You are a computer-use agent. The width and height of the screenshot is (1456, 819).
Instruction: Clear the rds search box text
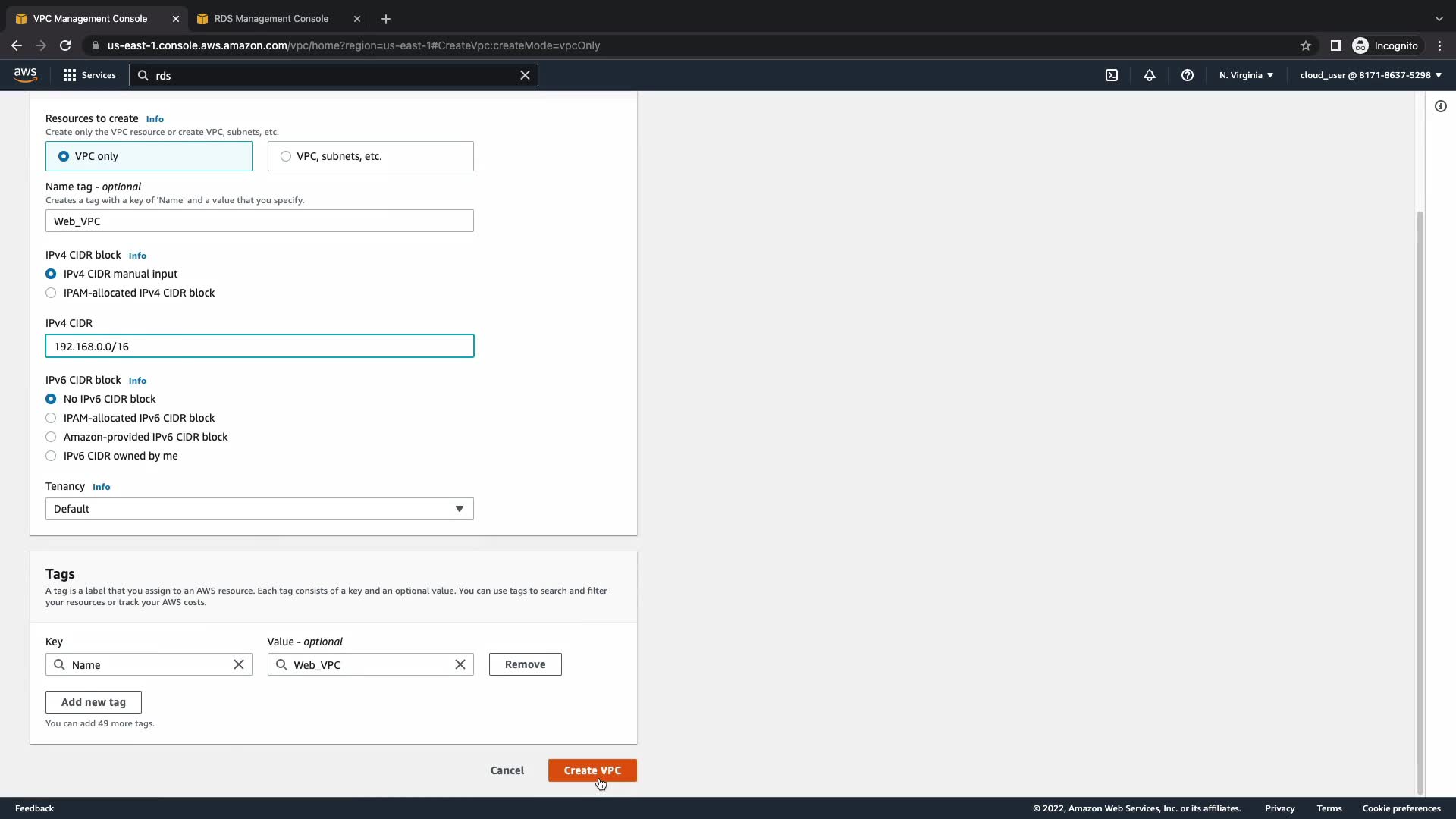pos(525,75)
